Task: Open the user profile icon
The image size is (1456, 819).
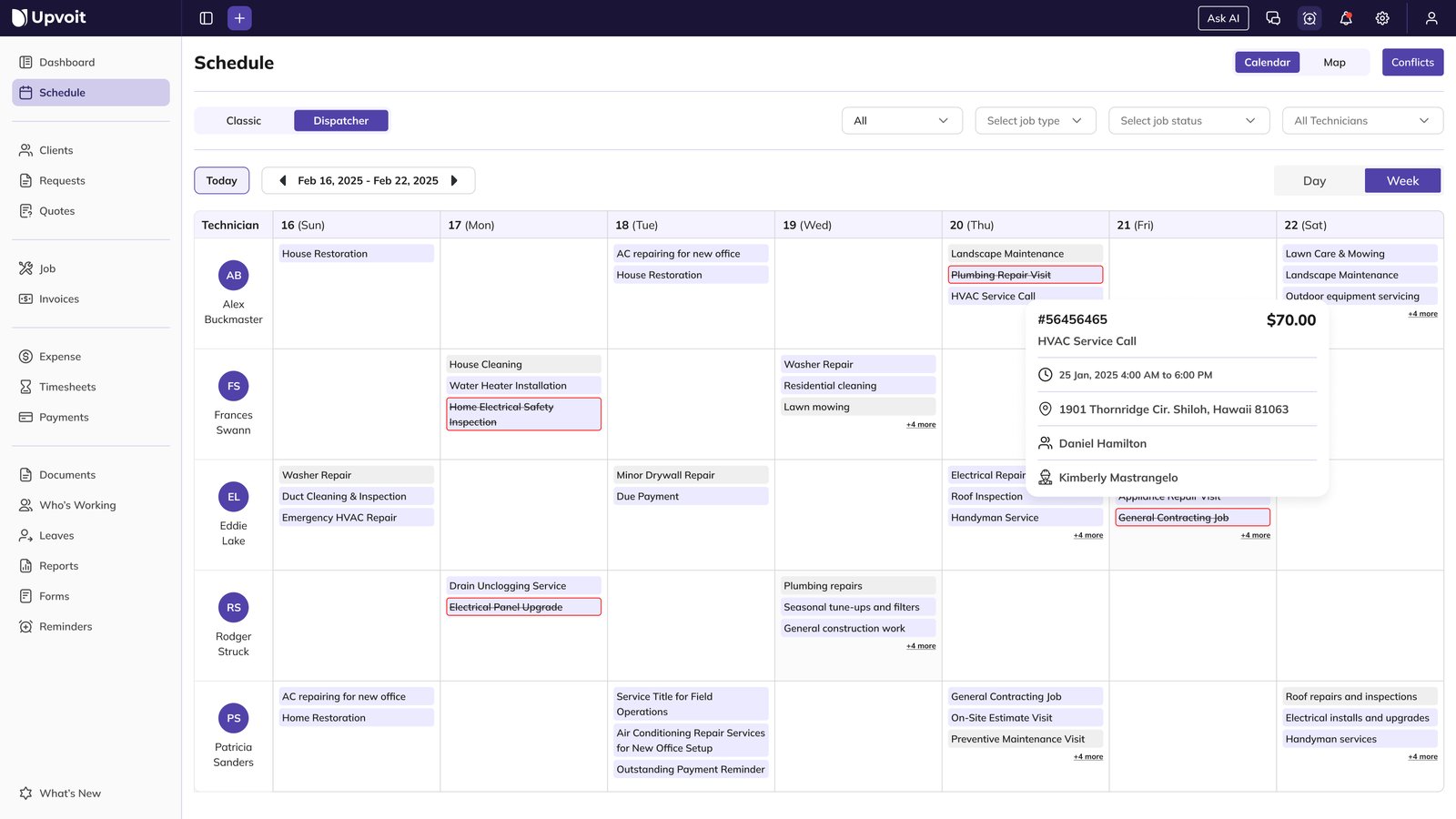Action: coord(1431,17)
